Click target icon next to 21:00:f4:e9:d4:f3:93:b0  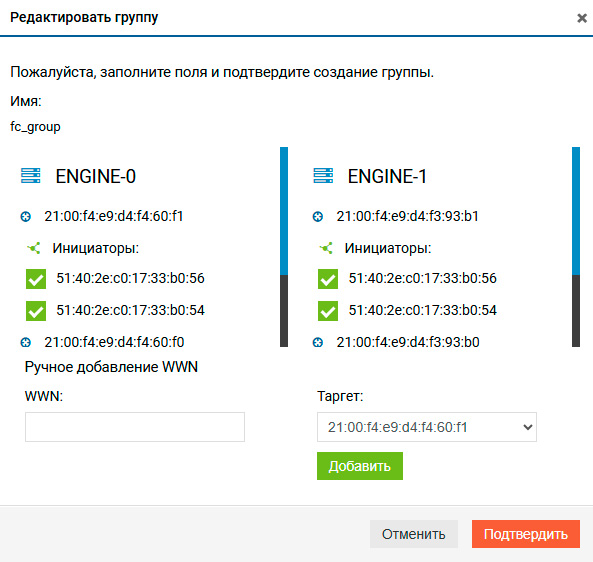coord(318,343)
